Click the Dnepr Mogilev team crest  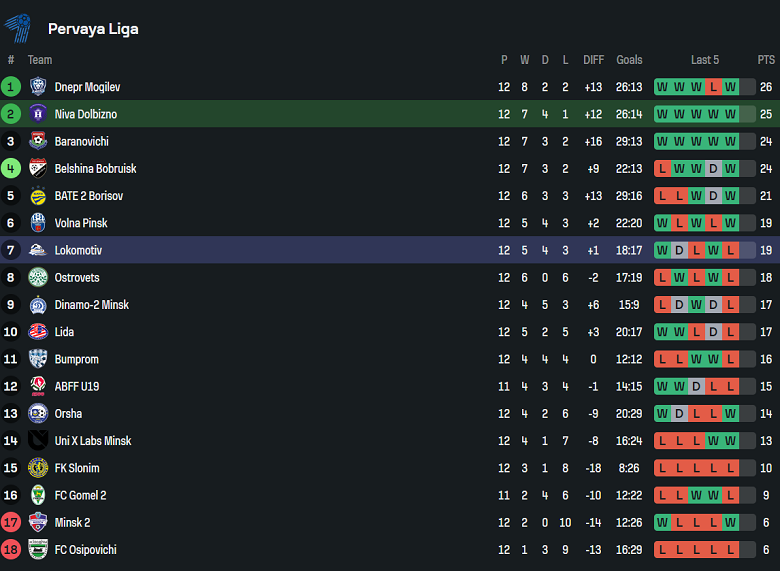(38, 87)
